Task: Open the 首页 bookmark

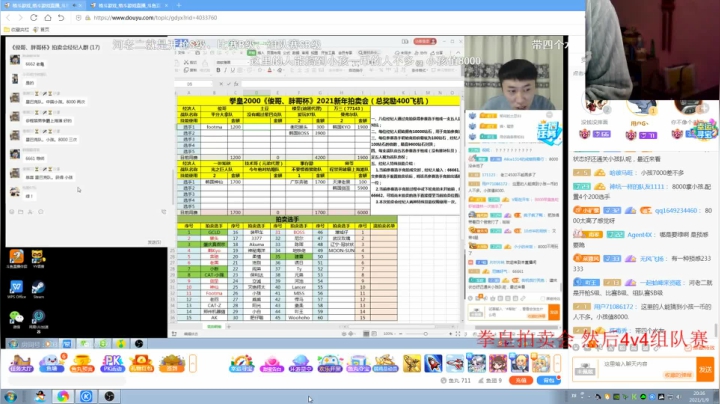Action: [41, 29]
